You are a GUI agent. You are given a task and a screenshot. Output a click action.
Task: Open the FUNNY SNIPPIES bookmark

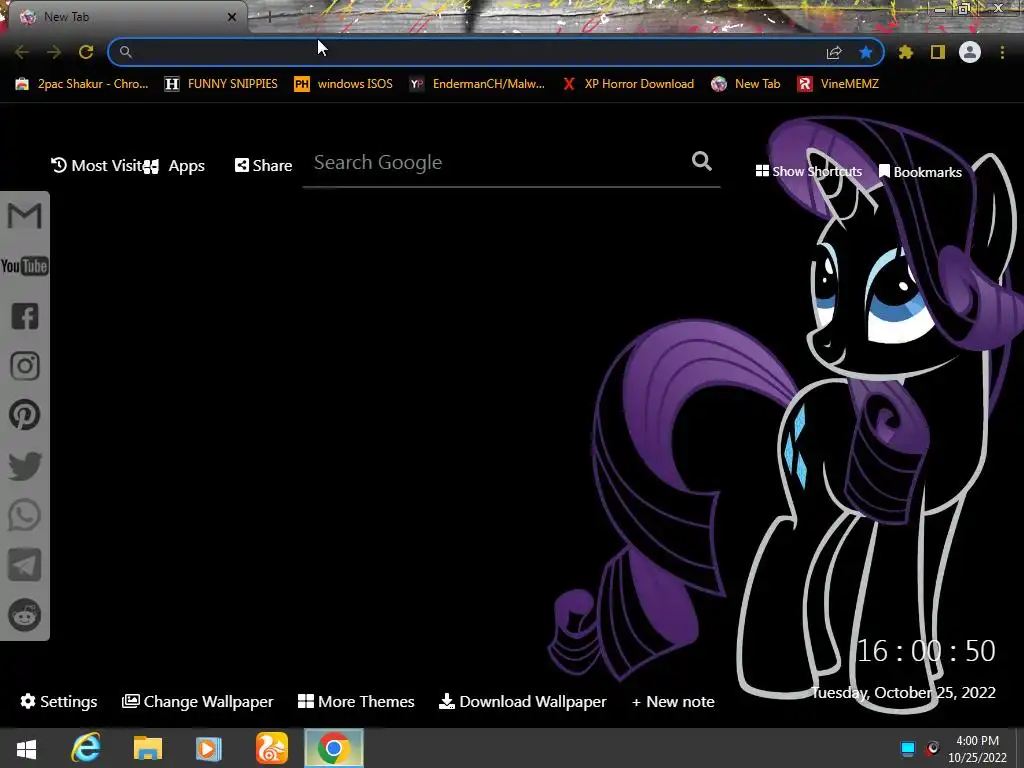(221, 84)
